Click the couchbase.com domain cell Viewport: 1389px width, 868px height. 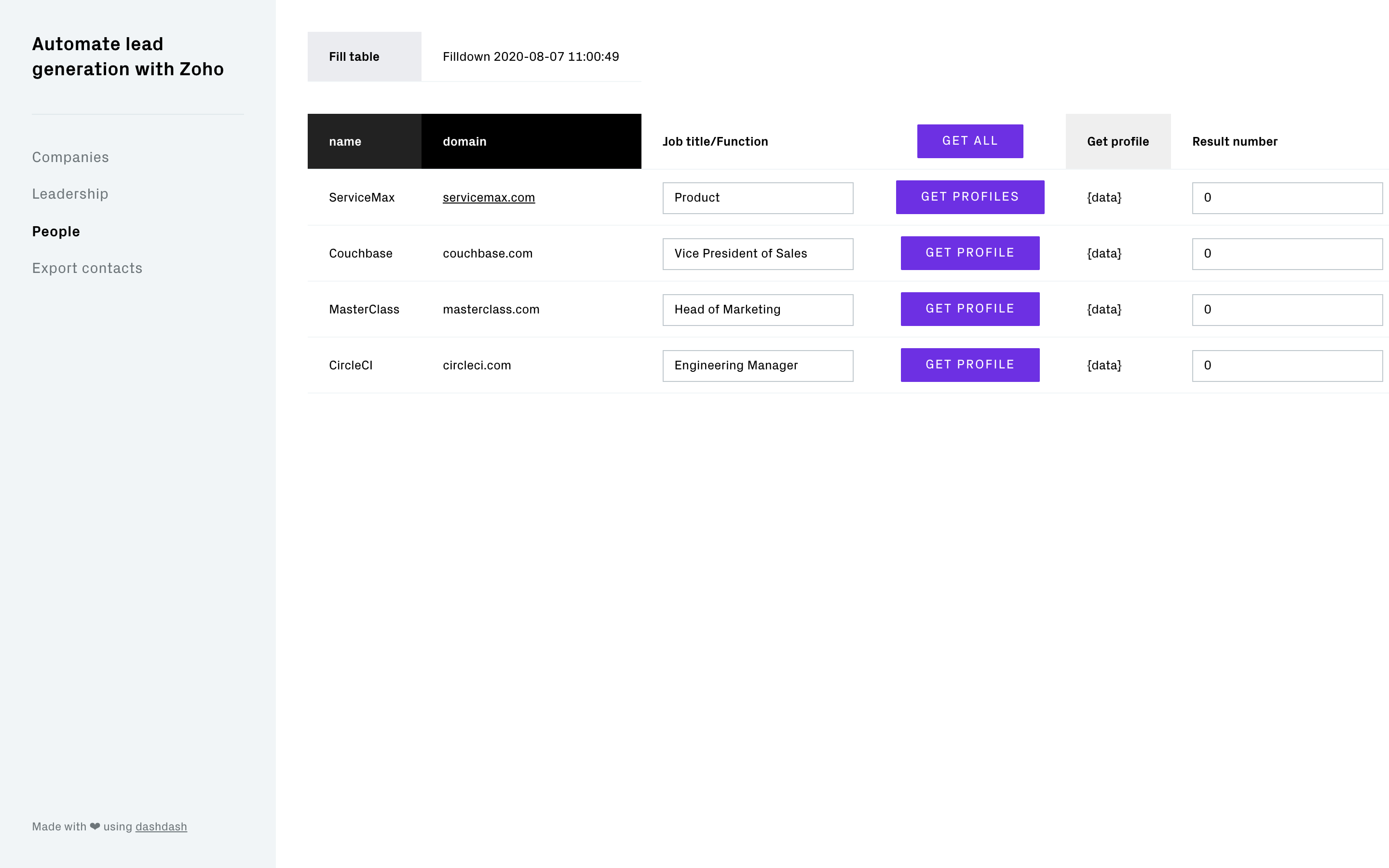pyautogui.click(x=487, y=253)
